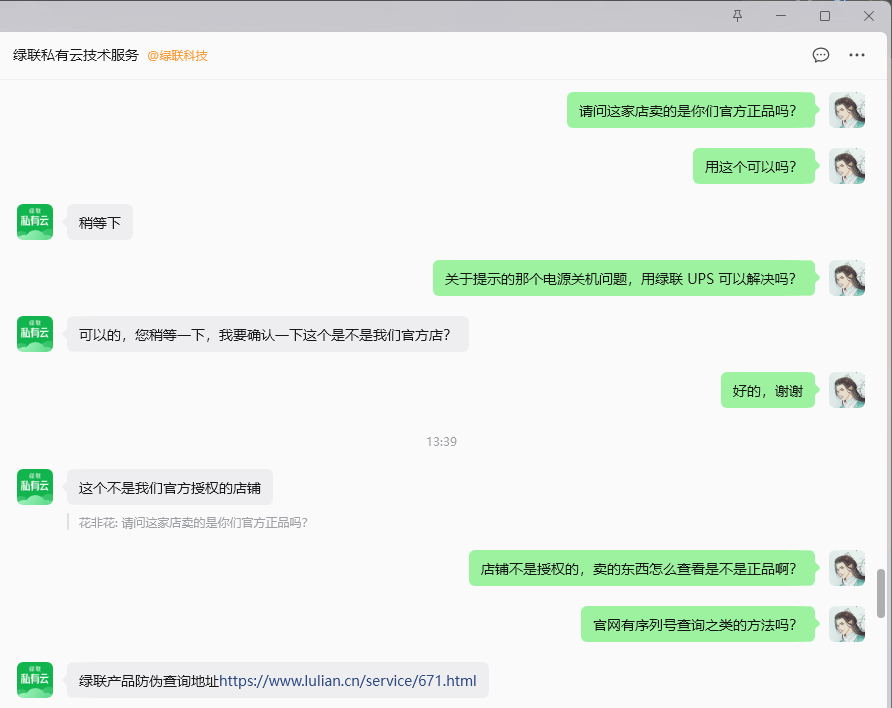Click user avatar beside 请问这家店卖的是你们官方正品吗
Viewport: 892px width, 708px height.
click(846, 110)
